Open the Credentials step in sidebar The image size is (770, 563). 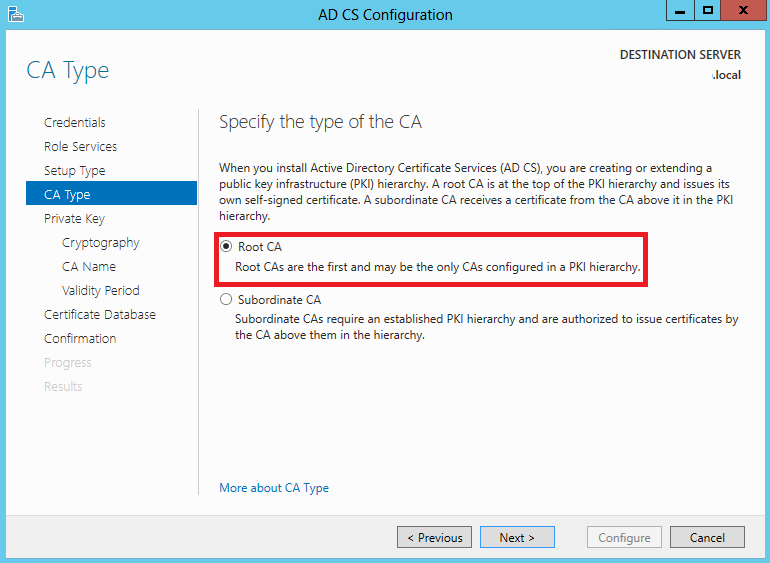point(75,122)
